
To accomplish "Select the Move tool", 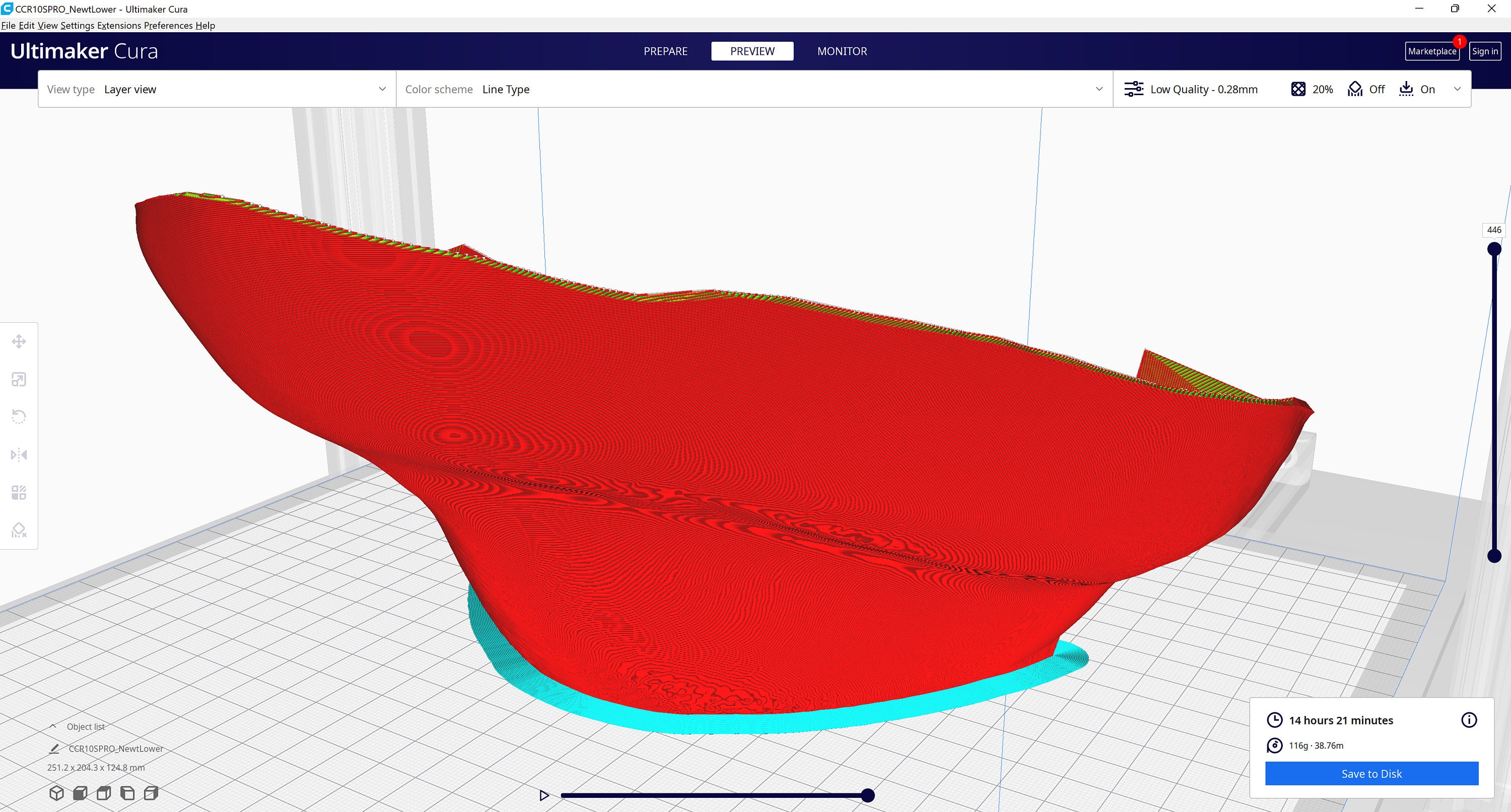I will 19,341.
